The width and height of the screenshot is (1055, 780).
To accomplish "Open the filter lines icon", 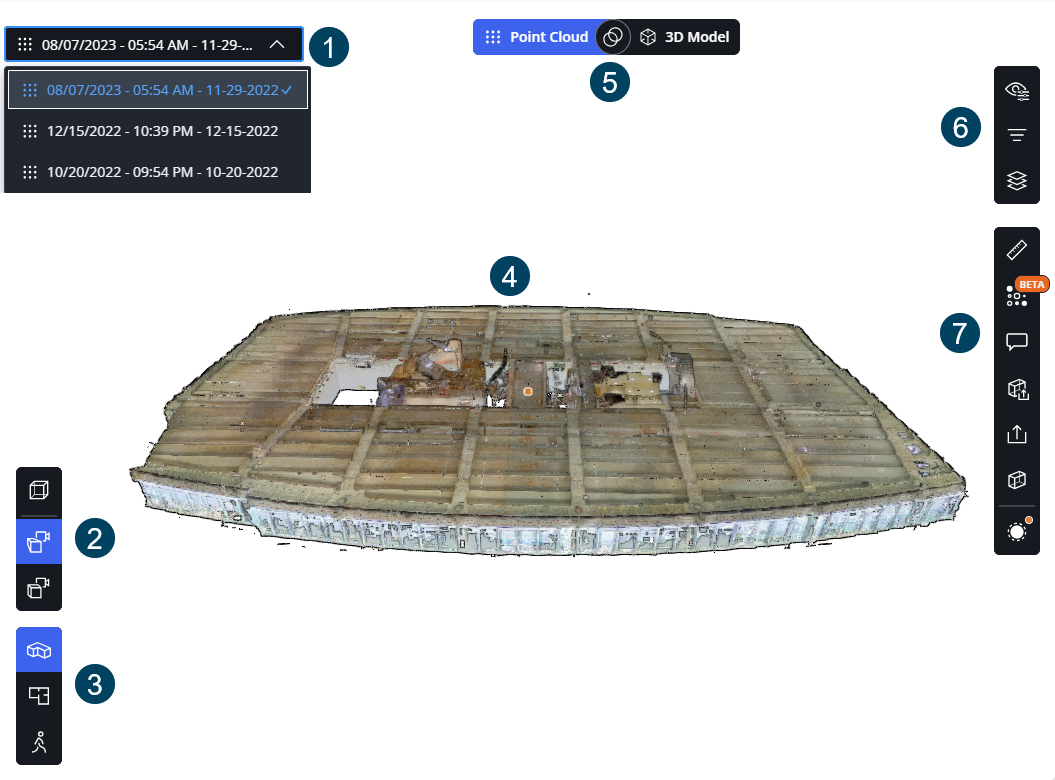I will [x=1017, y=135].
